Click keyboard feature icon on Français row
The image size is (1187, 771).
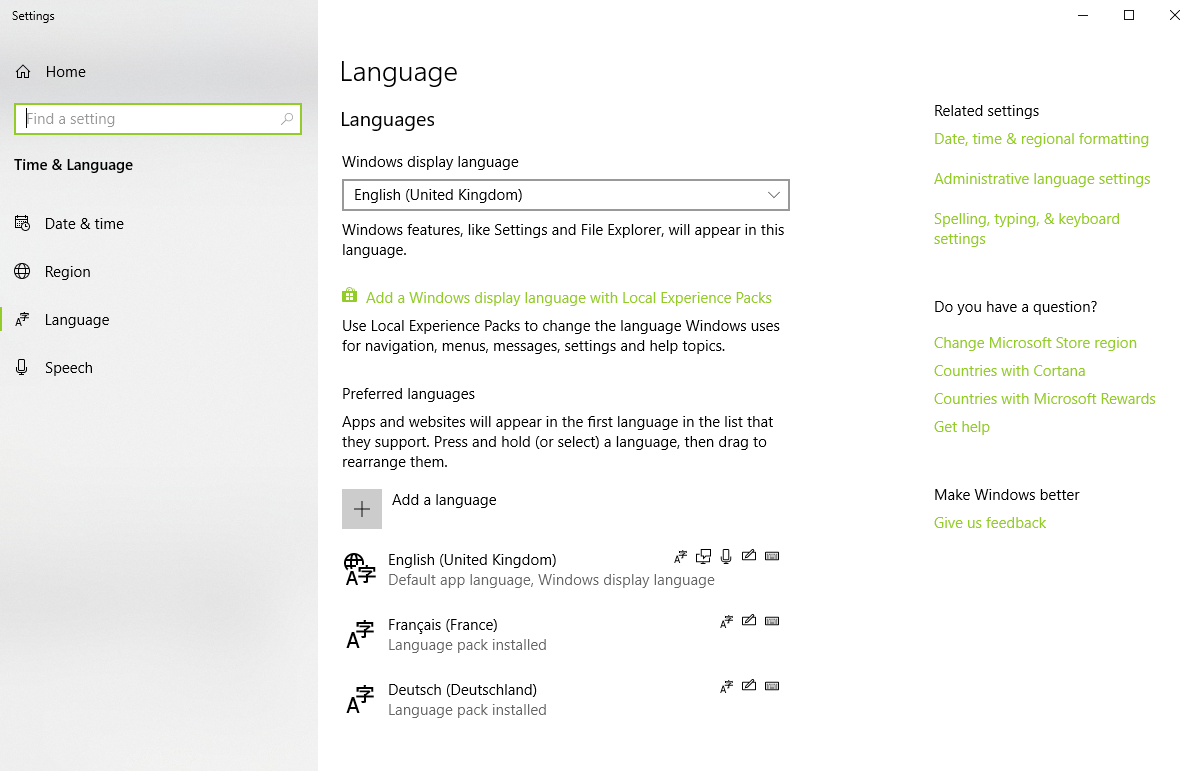772,621
